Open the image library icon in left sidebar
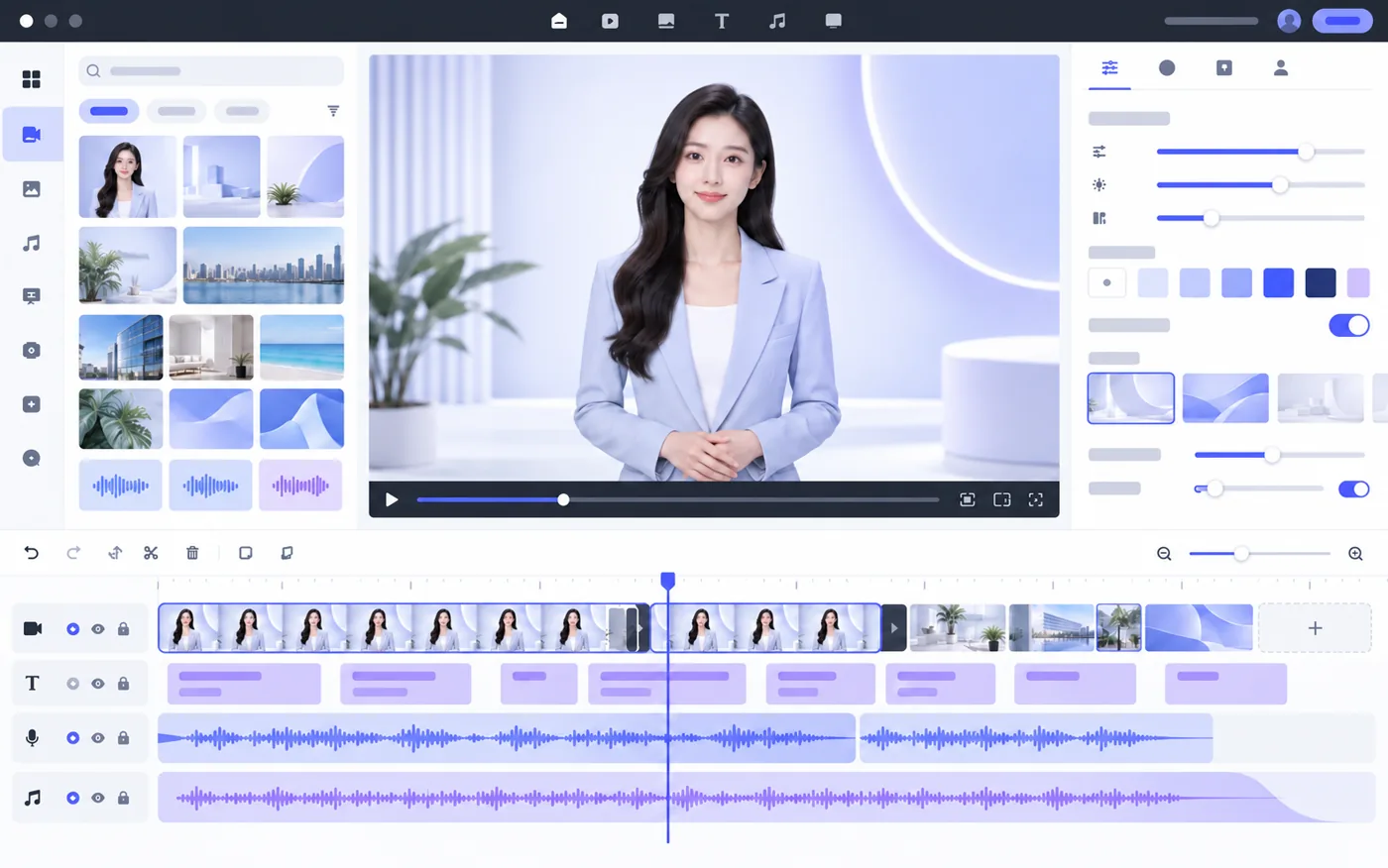The width and height of the screenshot is (1388, 868). [x=32, y=188]
